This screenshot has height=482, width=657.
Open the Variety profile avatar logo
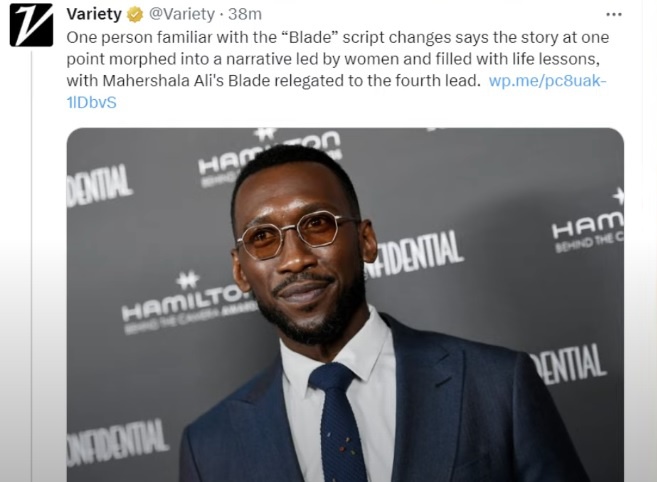pos(31,25)
